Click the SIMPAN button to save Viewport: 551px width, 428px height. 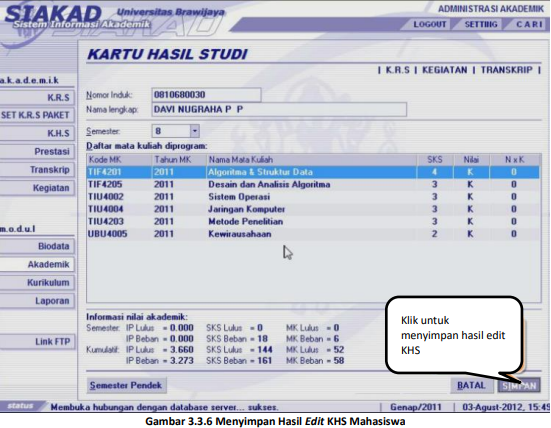tap(519, 386)
